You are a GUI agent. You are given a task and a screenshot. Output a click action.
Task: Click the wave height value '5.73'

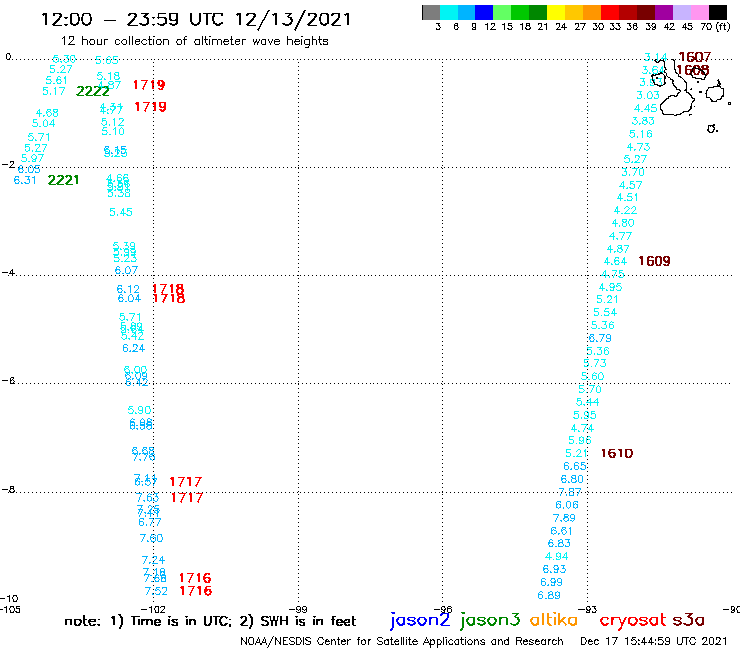click(595, 363)
